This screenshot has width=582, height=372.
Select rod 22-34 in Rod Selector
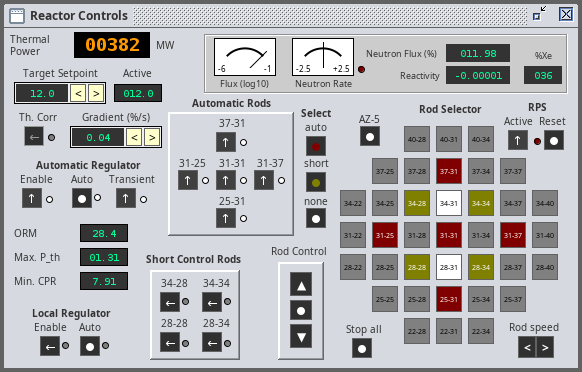[x=481, y=331]
